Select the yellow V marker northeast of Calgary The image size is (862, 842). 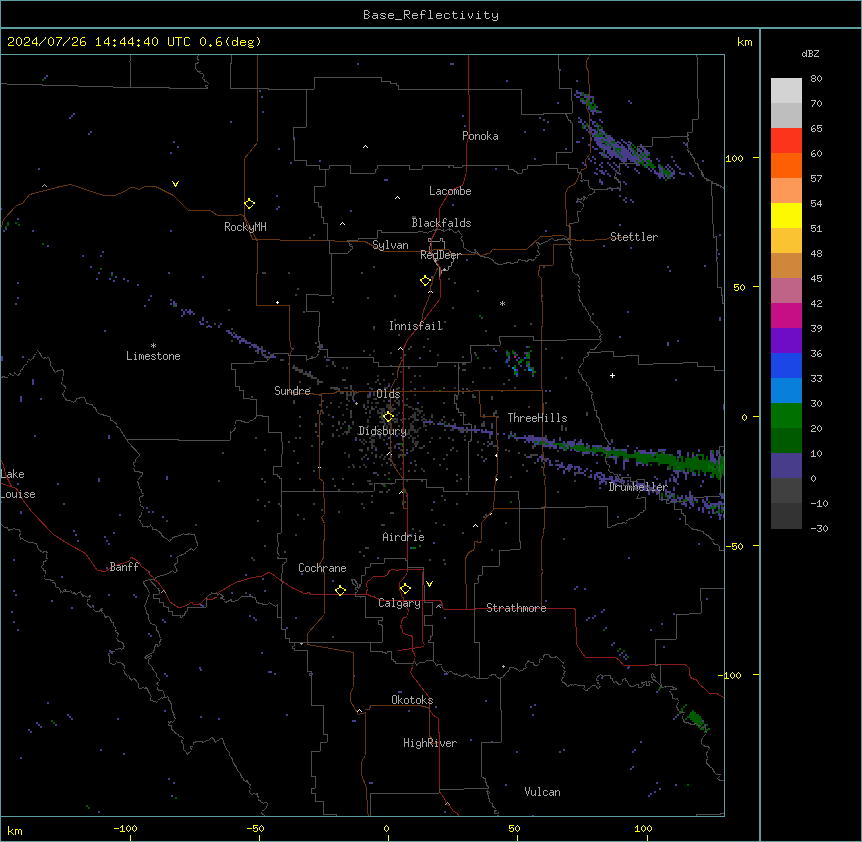coord(429,584)
